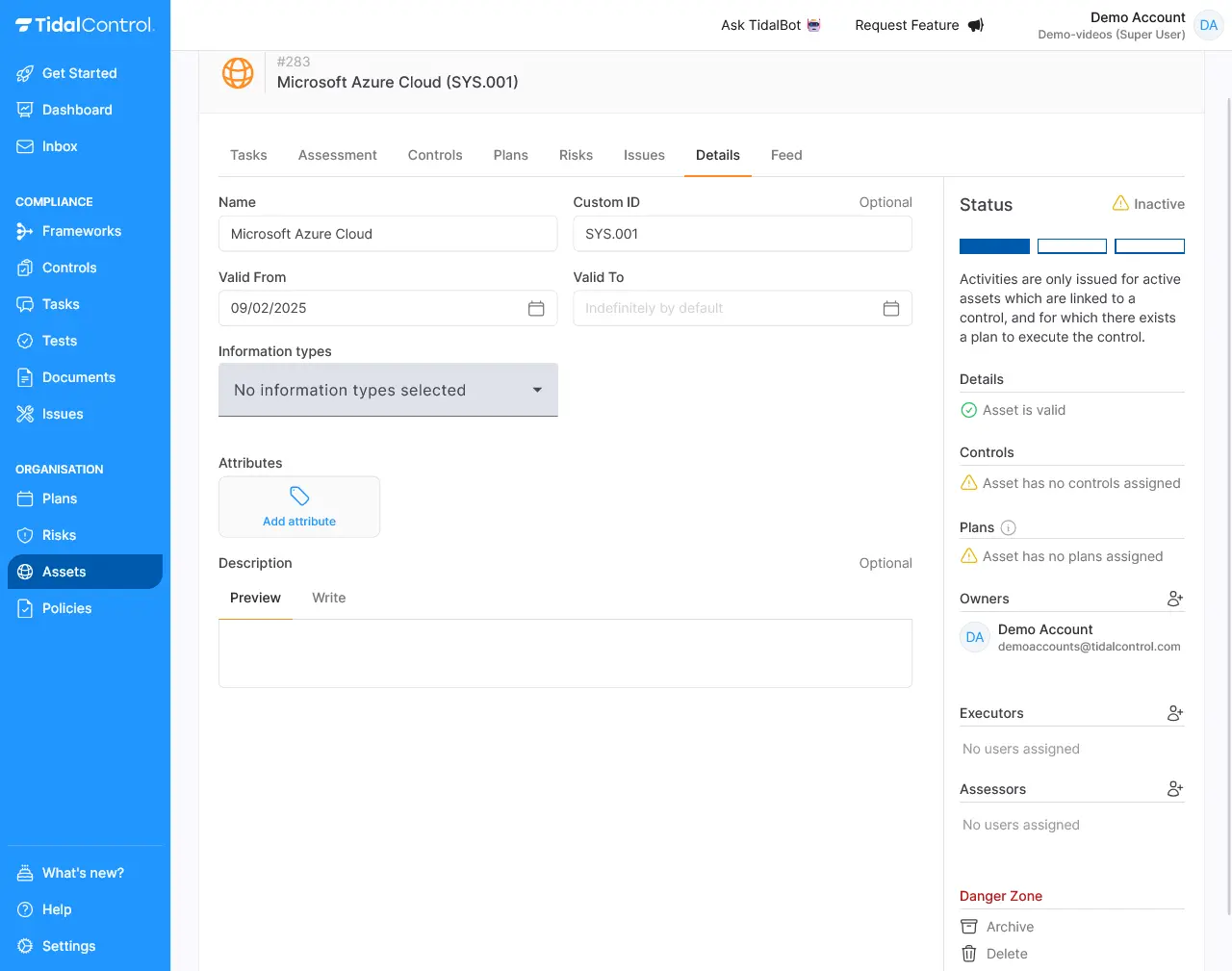This screenshot has height=971, width=1232.
Task: Click the third status progress segment
Action: [x=1149, y=246]
